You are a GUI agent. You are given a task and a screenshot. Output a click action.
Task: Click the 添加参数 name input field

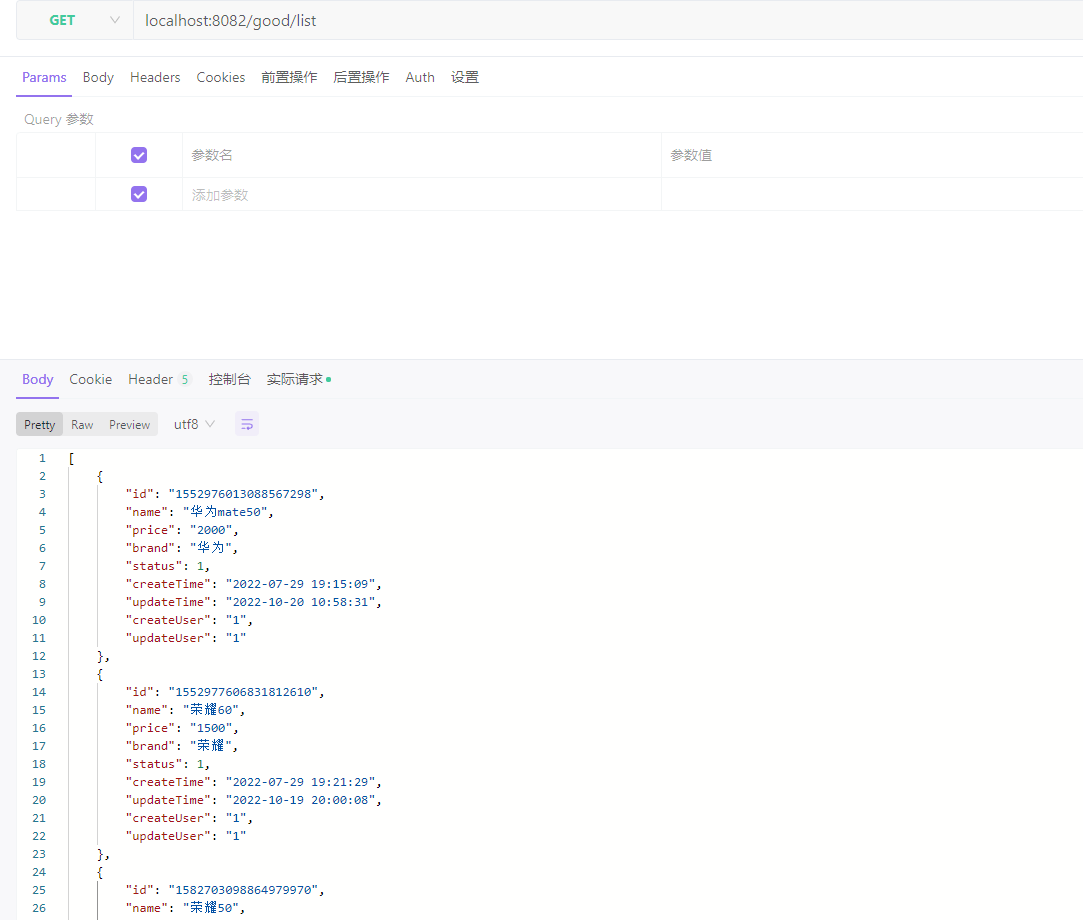click(420, 195)
